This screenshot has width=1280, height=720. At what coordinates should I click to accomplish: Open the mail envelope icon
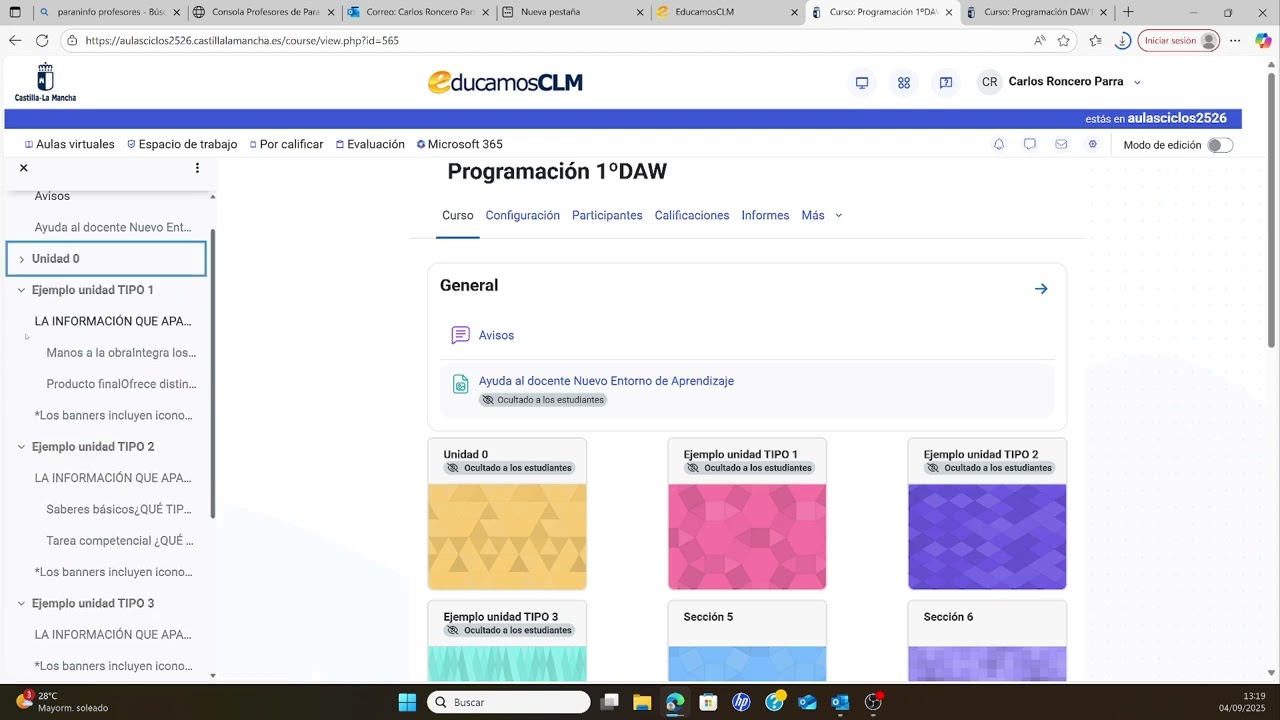[1061, 145]
